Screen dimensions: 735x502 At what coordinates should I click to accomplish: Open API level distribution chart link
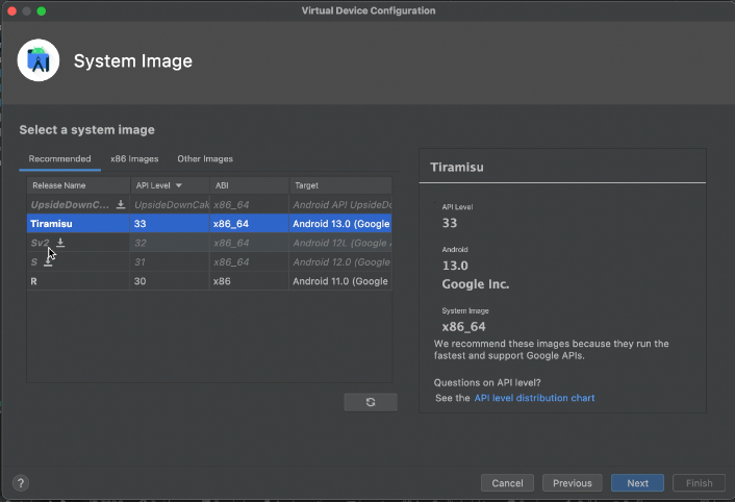[x=534, y=398]
